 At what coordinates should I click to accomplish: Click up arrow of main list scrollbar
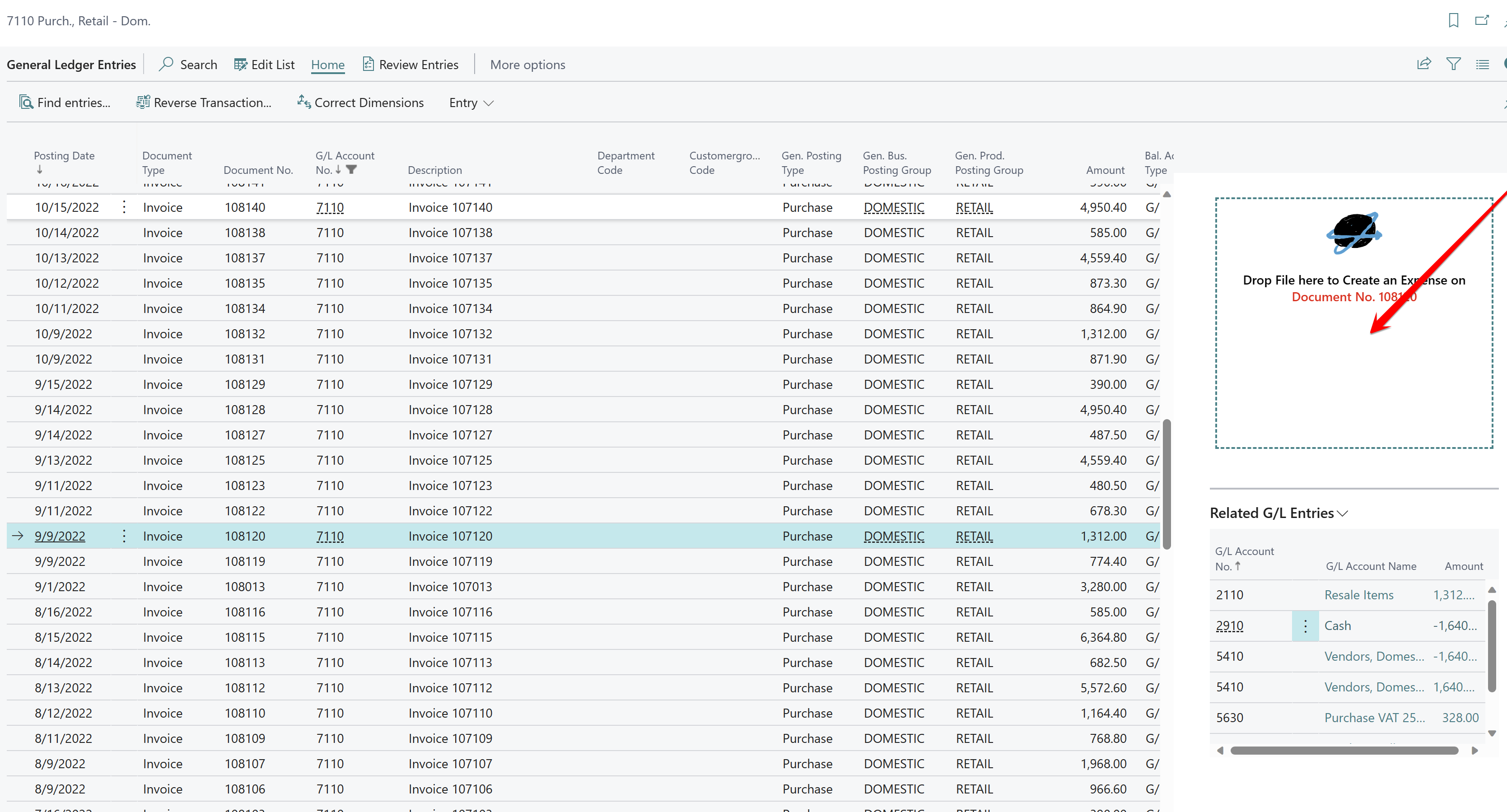1166,194
